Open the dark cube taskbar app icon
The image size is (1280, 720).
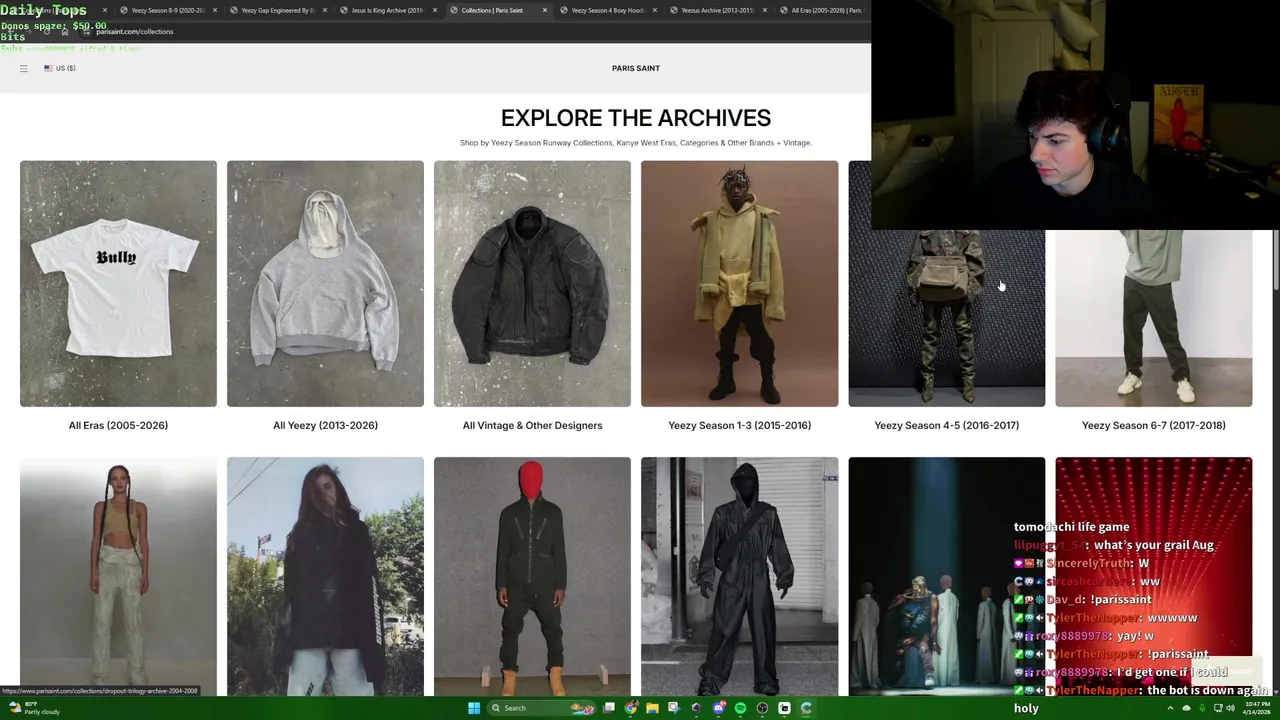point(696,708)
